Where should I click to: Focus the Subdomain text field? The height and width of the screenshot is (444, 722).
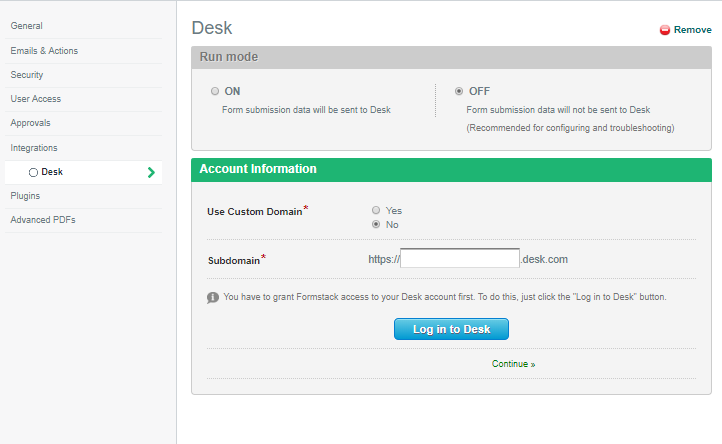[460, 259]
